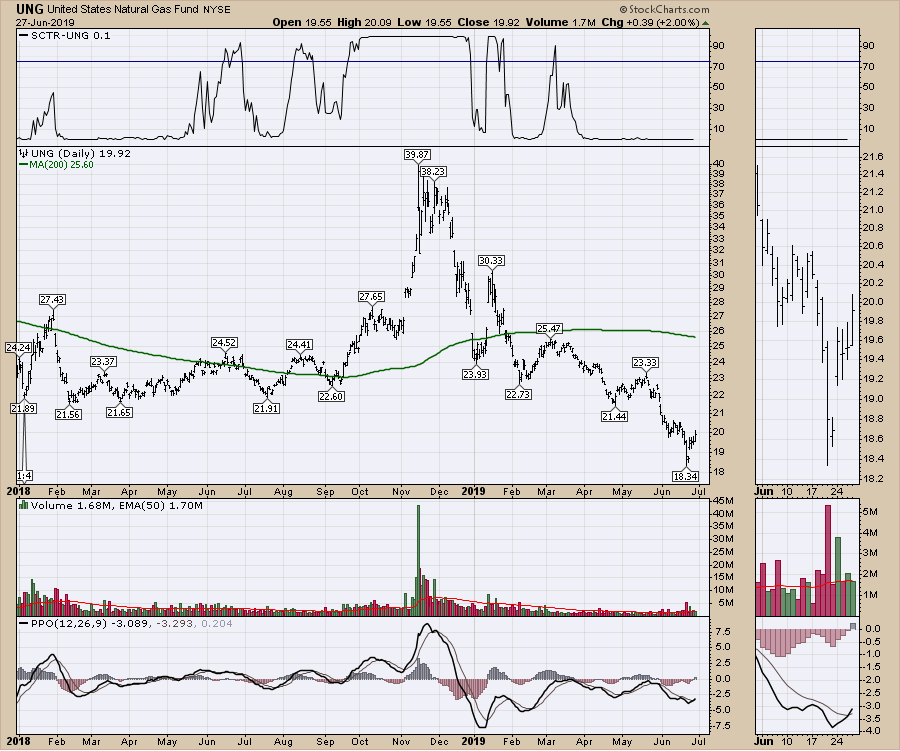900x751 pixels.
Task: Select the UNG ticker symbol in the title
Action: click(30, 9)
